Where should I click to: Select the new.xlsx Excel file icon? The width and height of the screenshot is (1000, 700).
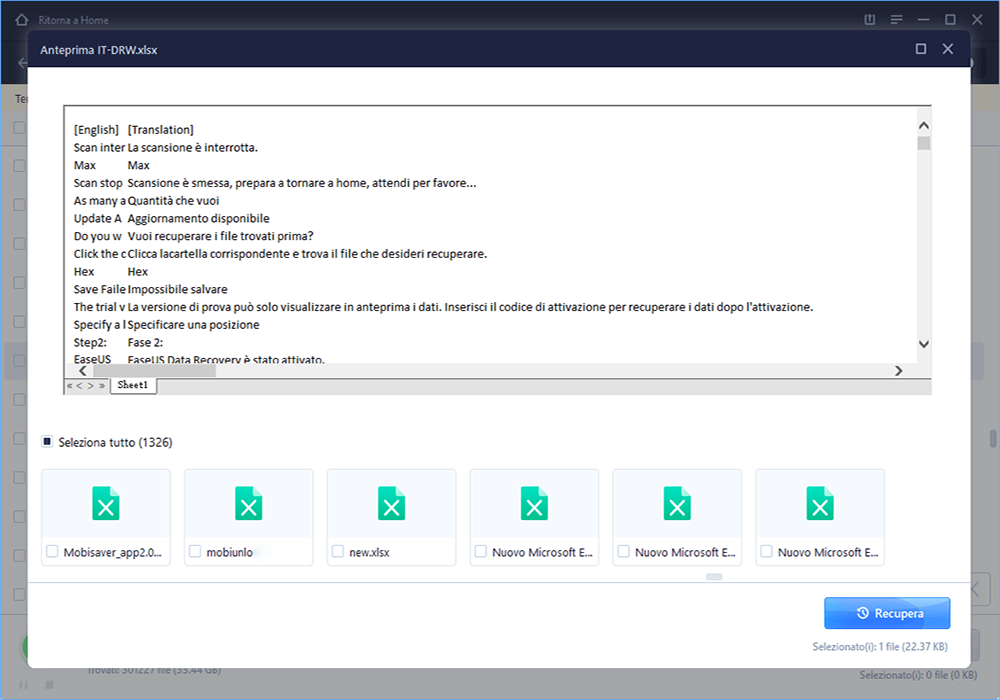(x=392, y=504)
